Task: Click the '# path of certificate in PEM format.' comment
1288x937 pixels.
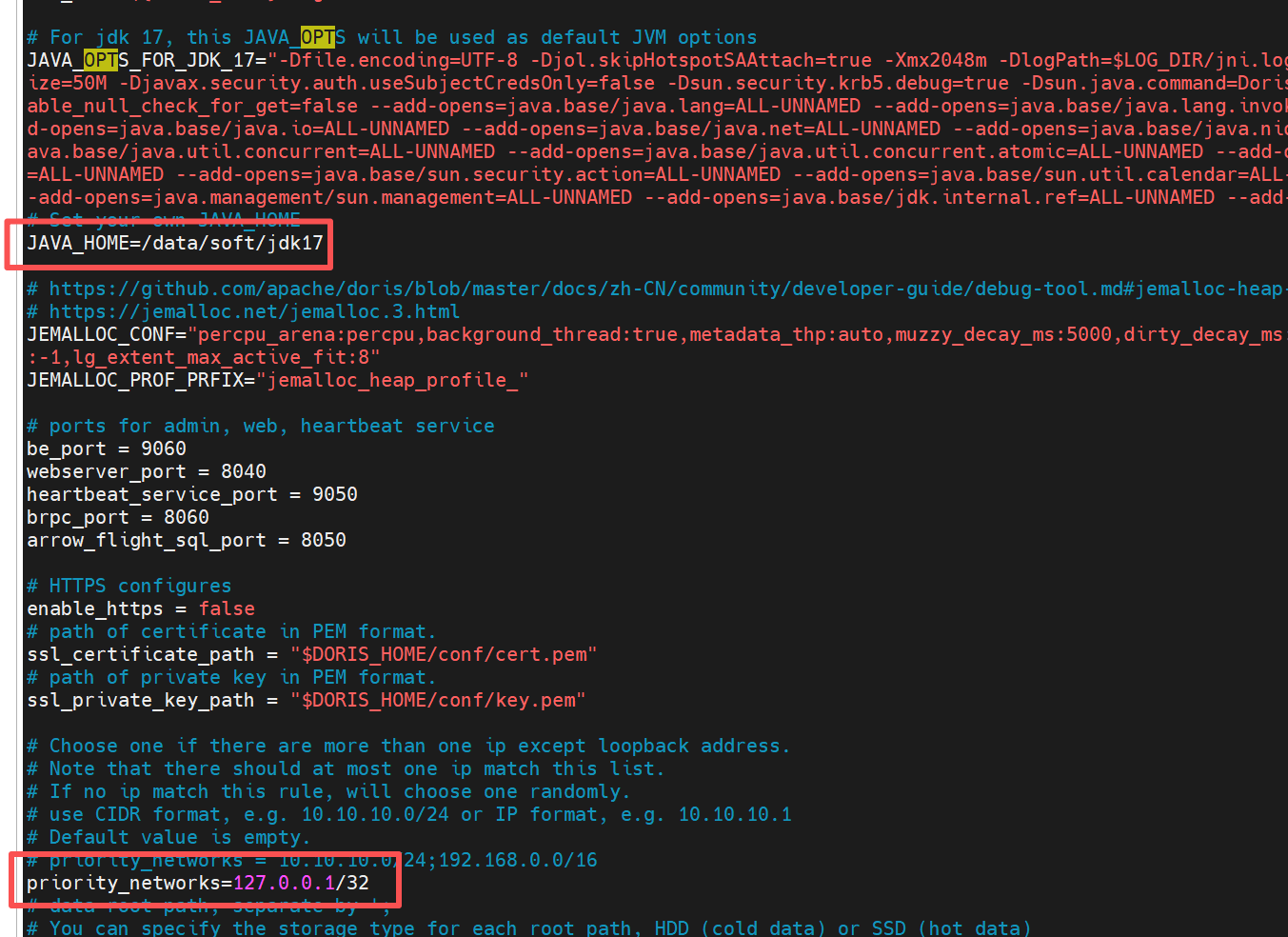Action: pos(231,631)
